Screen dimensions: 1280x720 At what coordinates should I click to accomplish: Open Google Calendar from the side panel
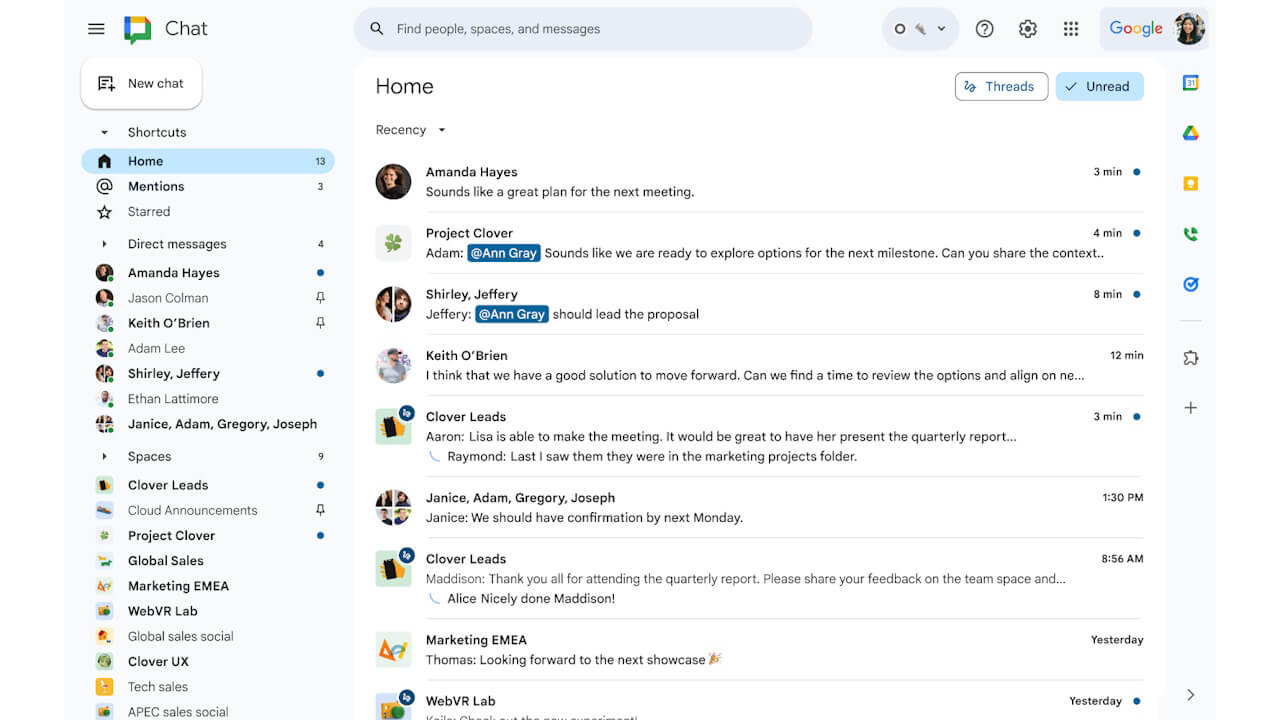(1190, 83)
